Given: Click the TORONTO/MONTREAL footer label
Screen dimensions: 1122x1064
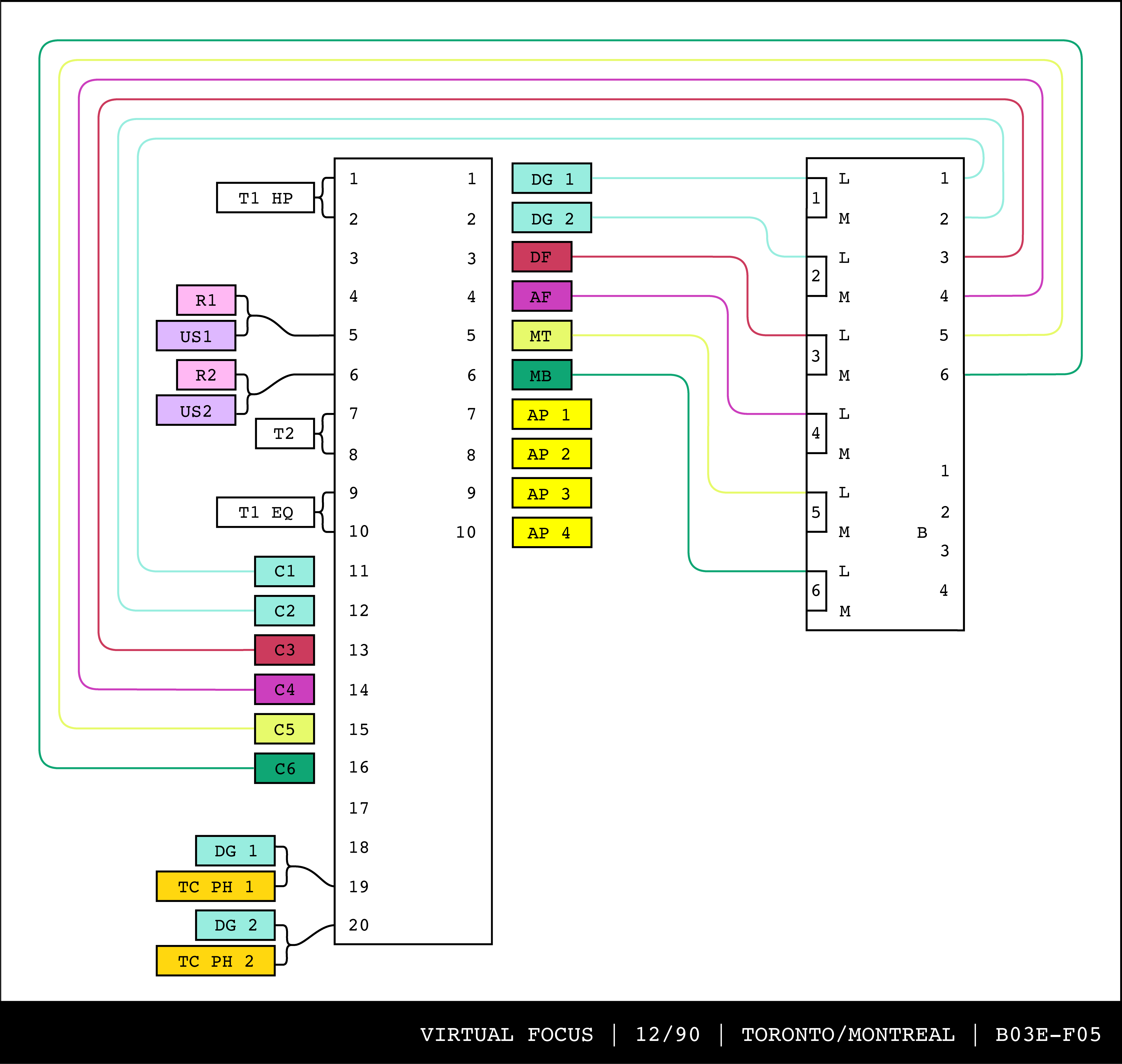Looking at the screenshot, I should pos(848,1035).
